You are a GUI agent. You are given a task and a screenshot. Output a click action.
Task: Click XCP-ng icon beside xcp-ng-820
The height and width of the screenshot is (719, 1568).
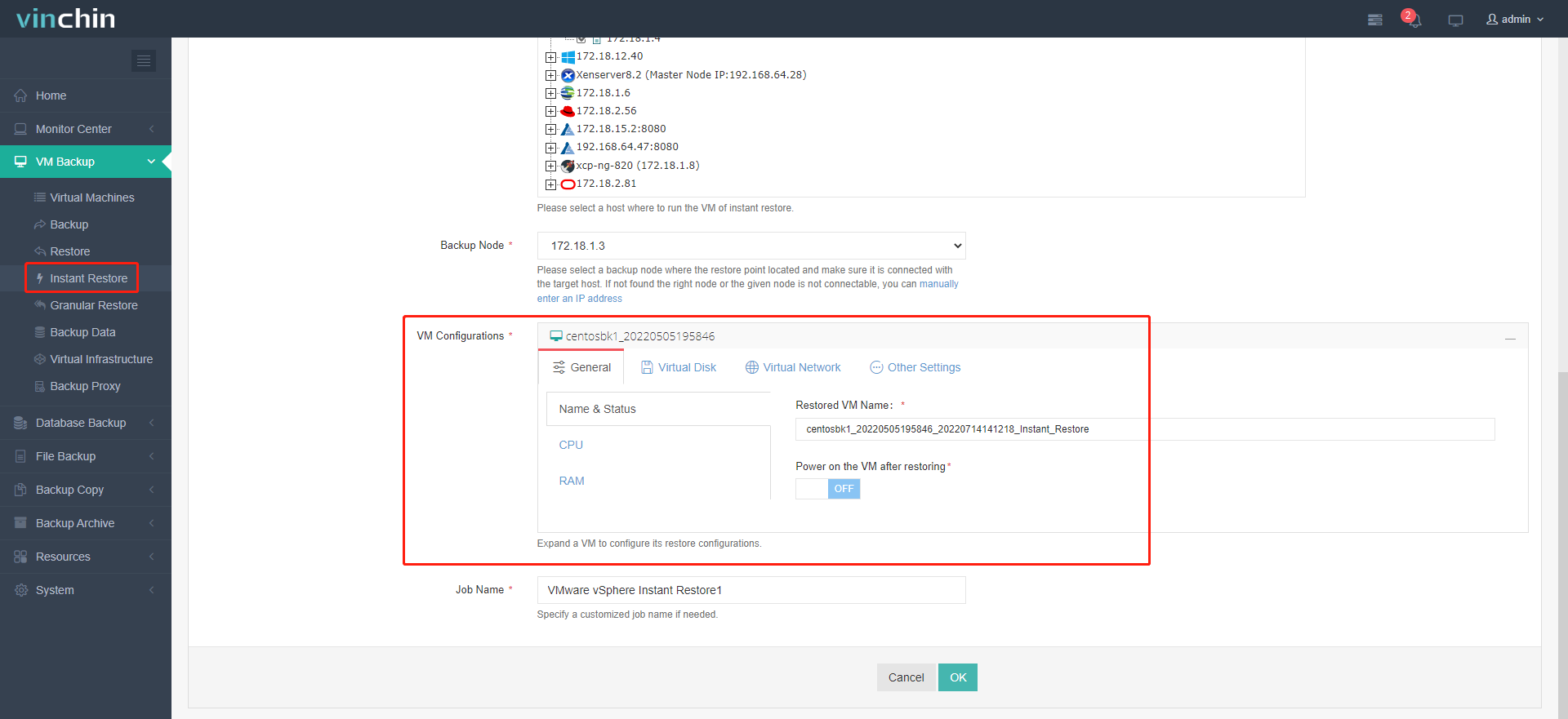click(568, 166)
